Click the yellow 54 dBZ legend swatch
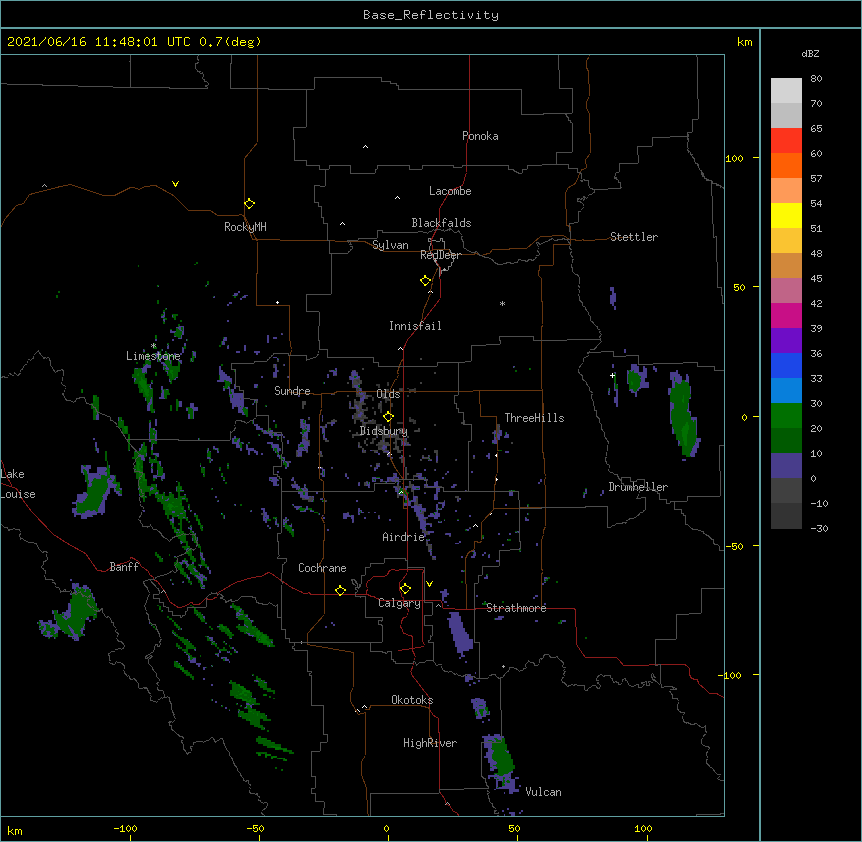862x842 pixels. point(786,215)
